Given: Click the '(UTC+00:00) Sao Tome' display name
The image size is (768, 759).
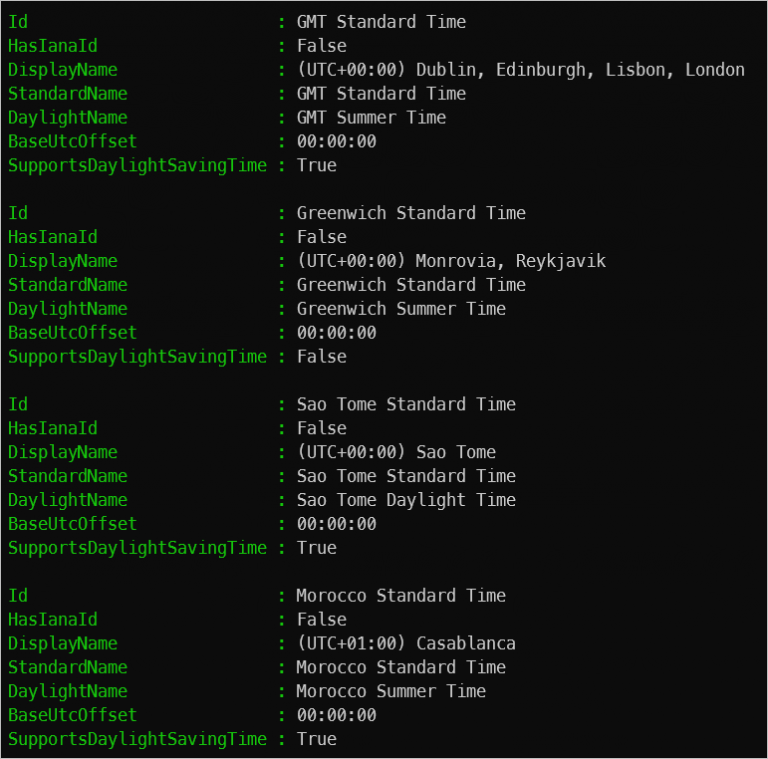Looking at the screenshot, I should pos(396,452).
